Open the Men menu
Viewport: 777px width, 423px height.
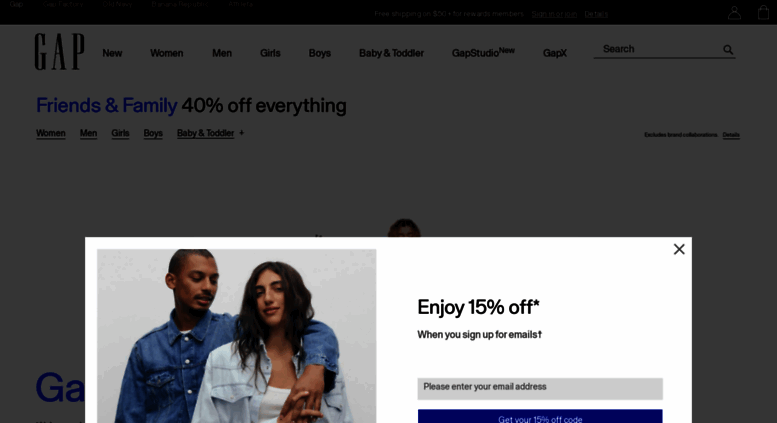coord(222,53)
